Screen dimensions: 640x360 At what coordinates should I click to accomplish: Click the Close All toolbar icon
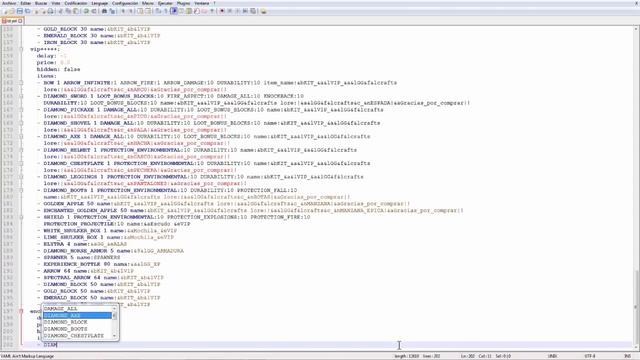tap(44, 11)
